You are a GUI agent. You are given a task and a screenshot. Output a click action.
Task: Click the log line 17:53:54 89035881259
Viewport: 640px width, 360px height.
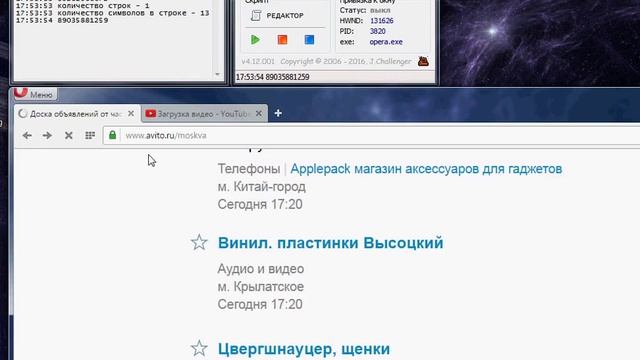(x=62, y=20)
